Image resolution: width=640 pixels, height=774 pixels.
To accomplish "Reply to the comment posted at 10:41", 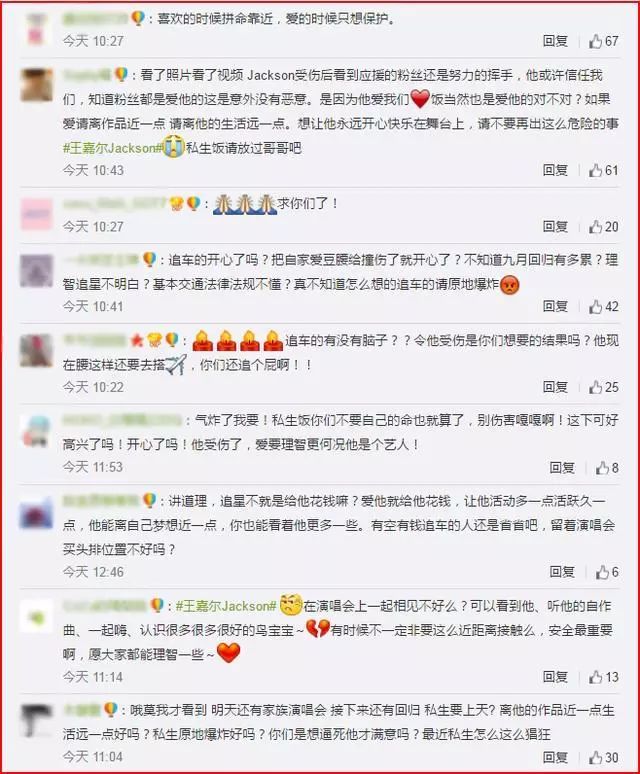I will pyautogui.click(x=555, y=307).
